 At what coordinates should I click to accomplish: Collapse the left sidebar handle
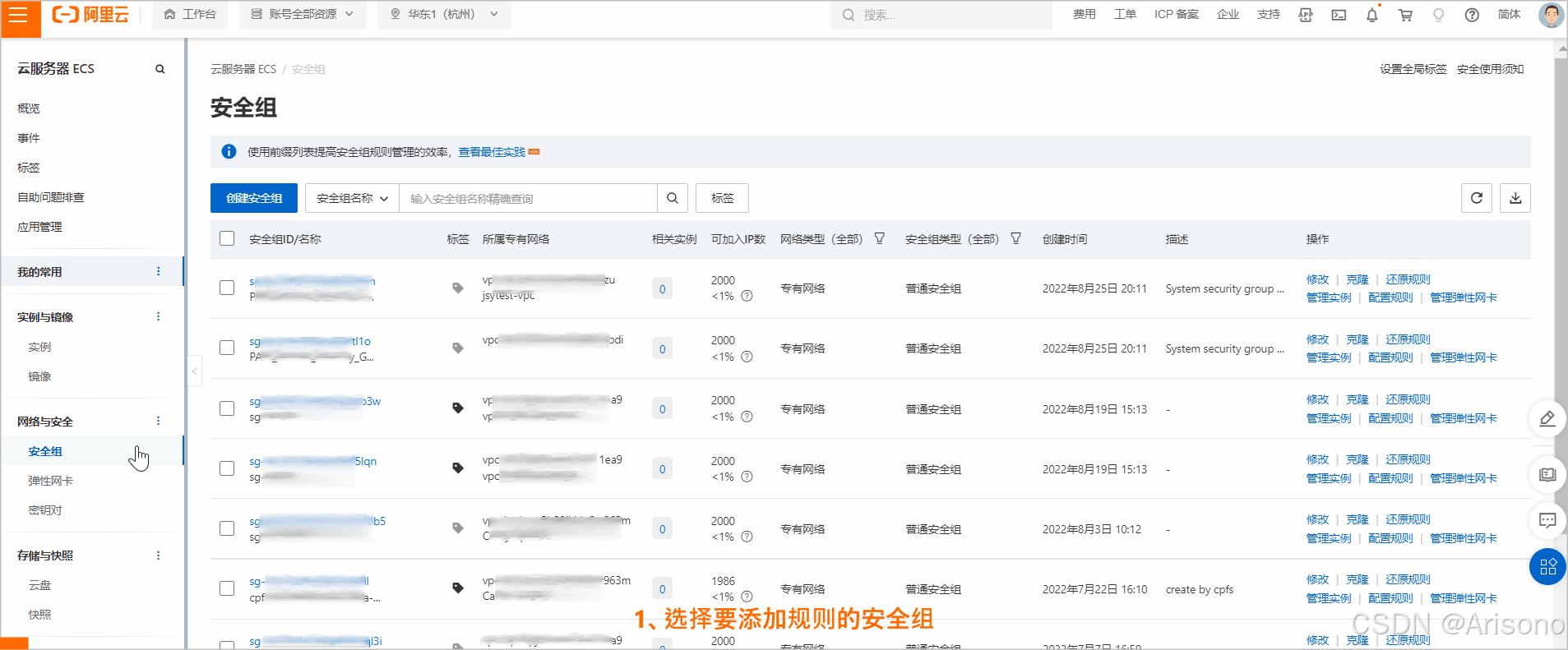[x=195, y=371]
